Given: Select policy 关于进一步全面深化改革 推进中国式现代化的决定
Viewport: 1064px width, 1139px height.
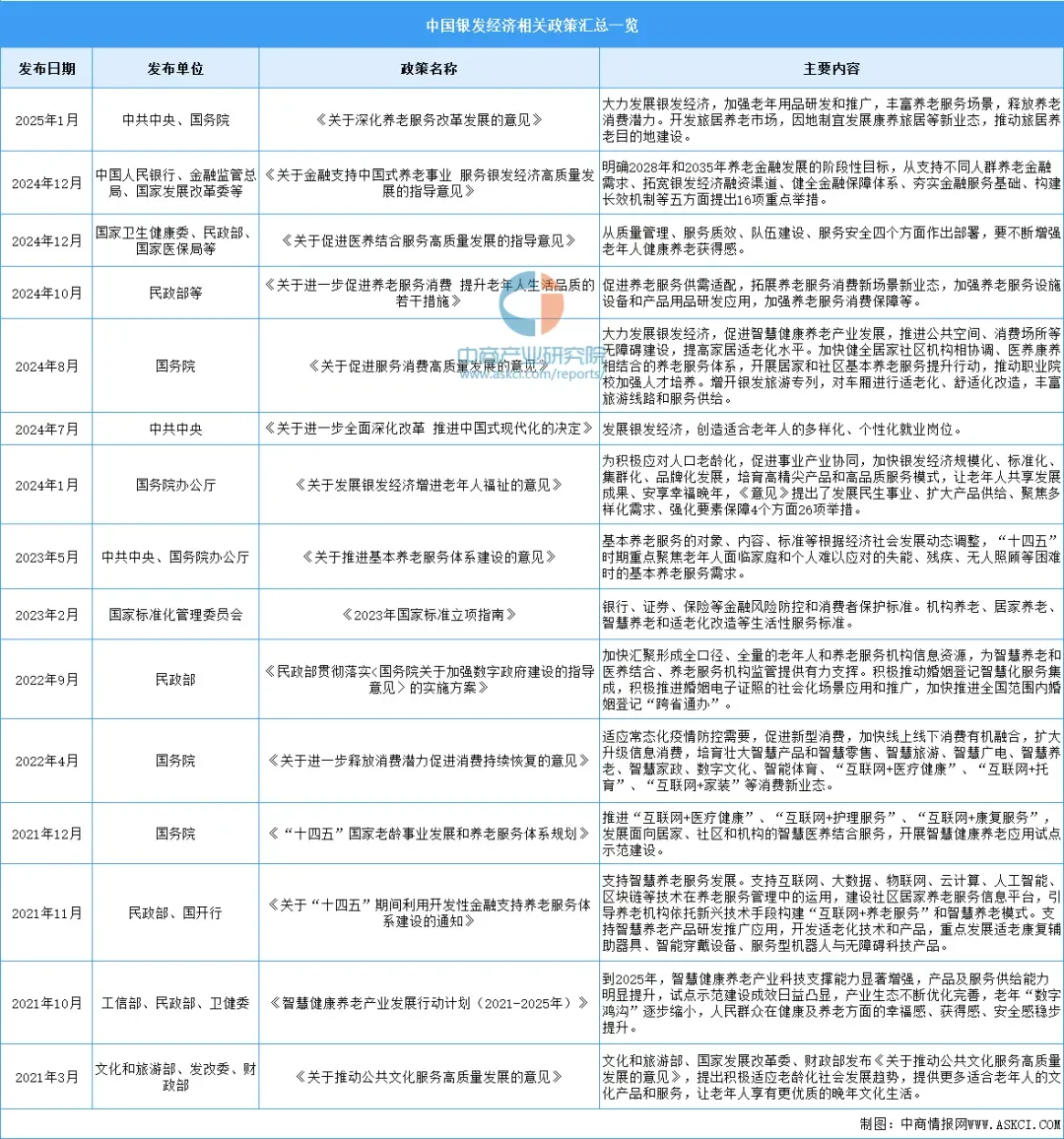Looking at the screenshot, I should 429,429.
